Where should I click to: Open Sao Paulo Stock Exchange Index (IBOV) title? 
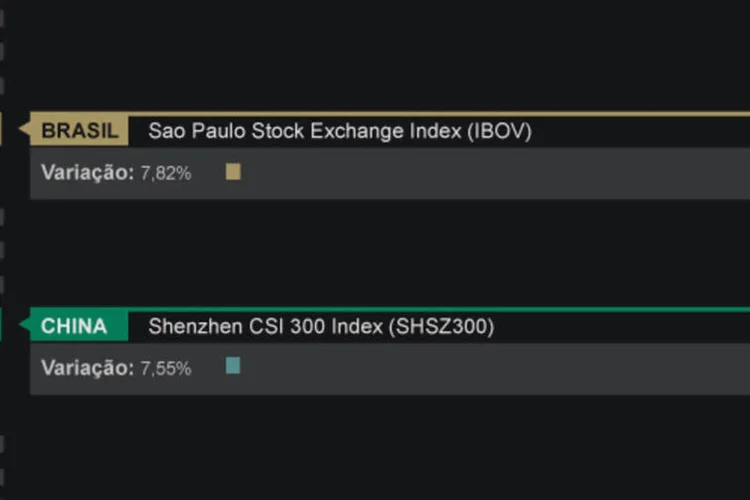pyautogui.click(x=340, y=131)
